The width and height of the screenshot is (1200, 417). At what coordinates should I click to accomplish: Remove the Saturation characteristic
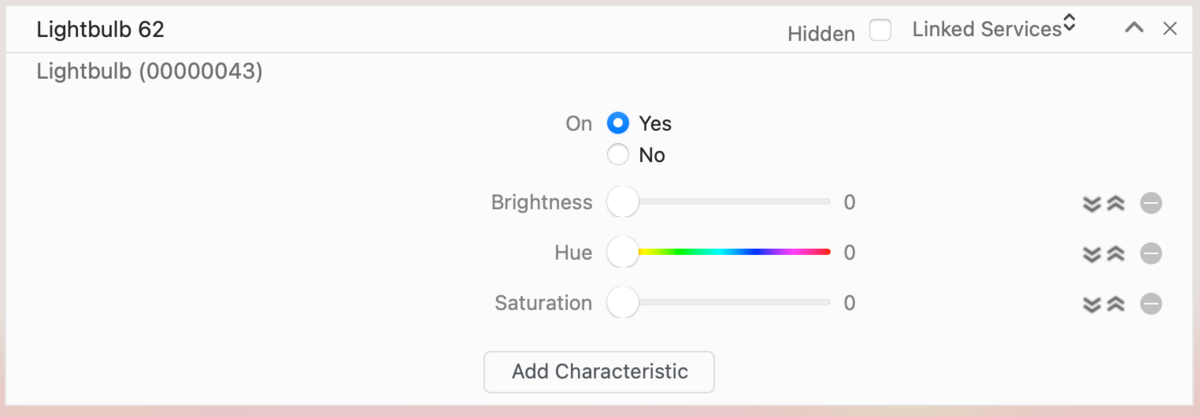tap(1151, 304)
